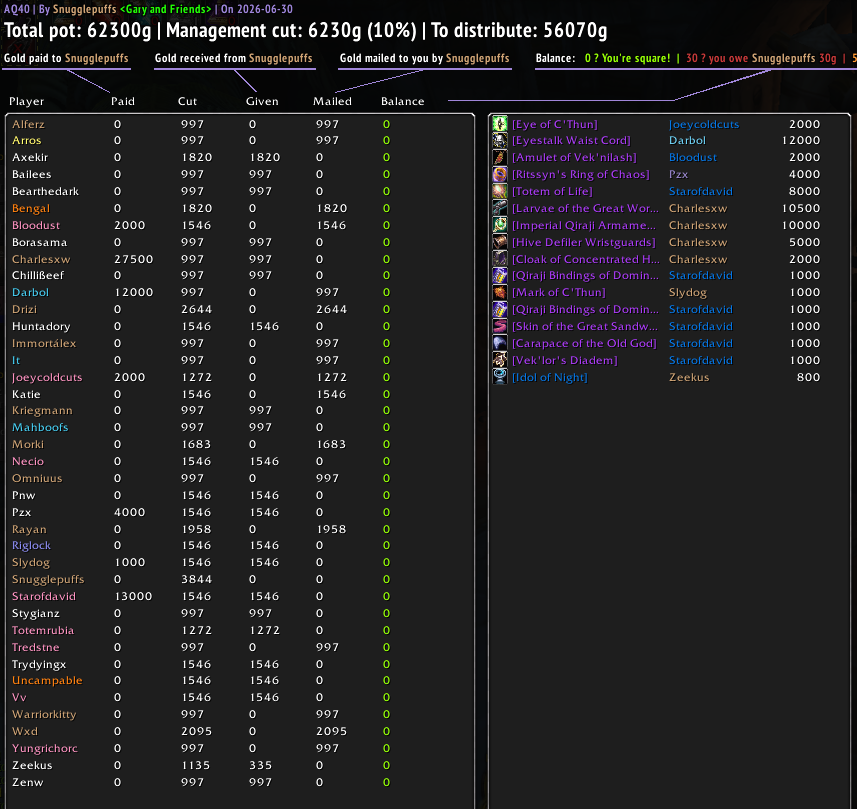Click the 'Gold received from Snugglepuffs' legend
Viewport: 857px width, 809px height.
(x=233, y=58)
